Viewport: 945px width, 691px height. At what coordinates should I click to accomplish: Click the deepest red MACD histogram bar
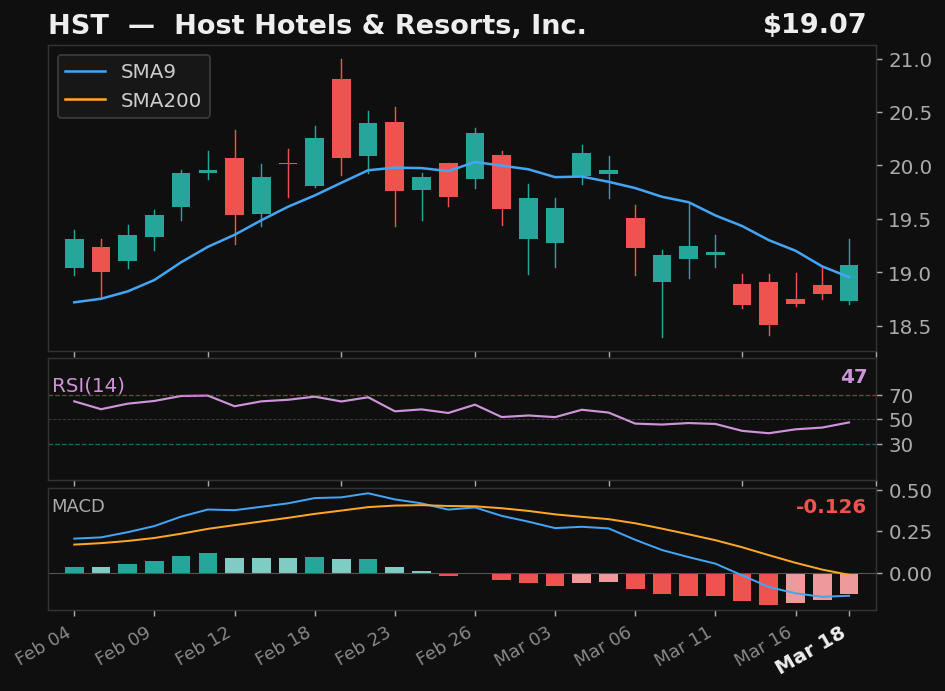point(770,590)
